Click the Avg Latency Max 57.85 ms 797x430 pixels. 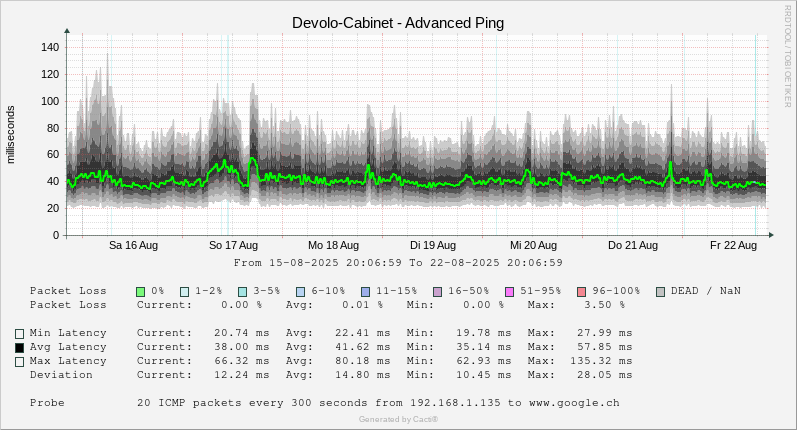tap(604, 347)
